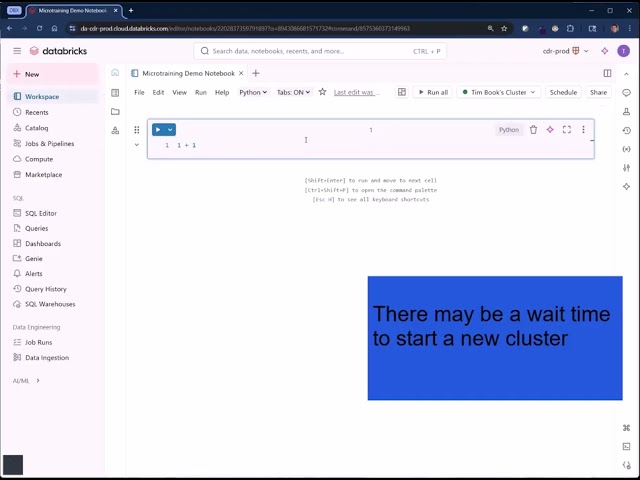
Task: Open the Microtraining Demo Notebook tab
Action: point(188,73)
